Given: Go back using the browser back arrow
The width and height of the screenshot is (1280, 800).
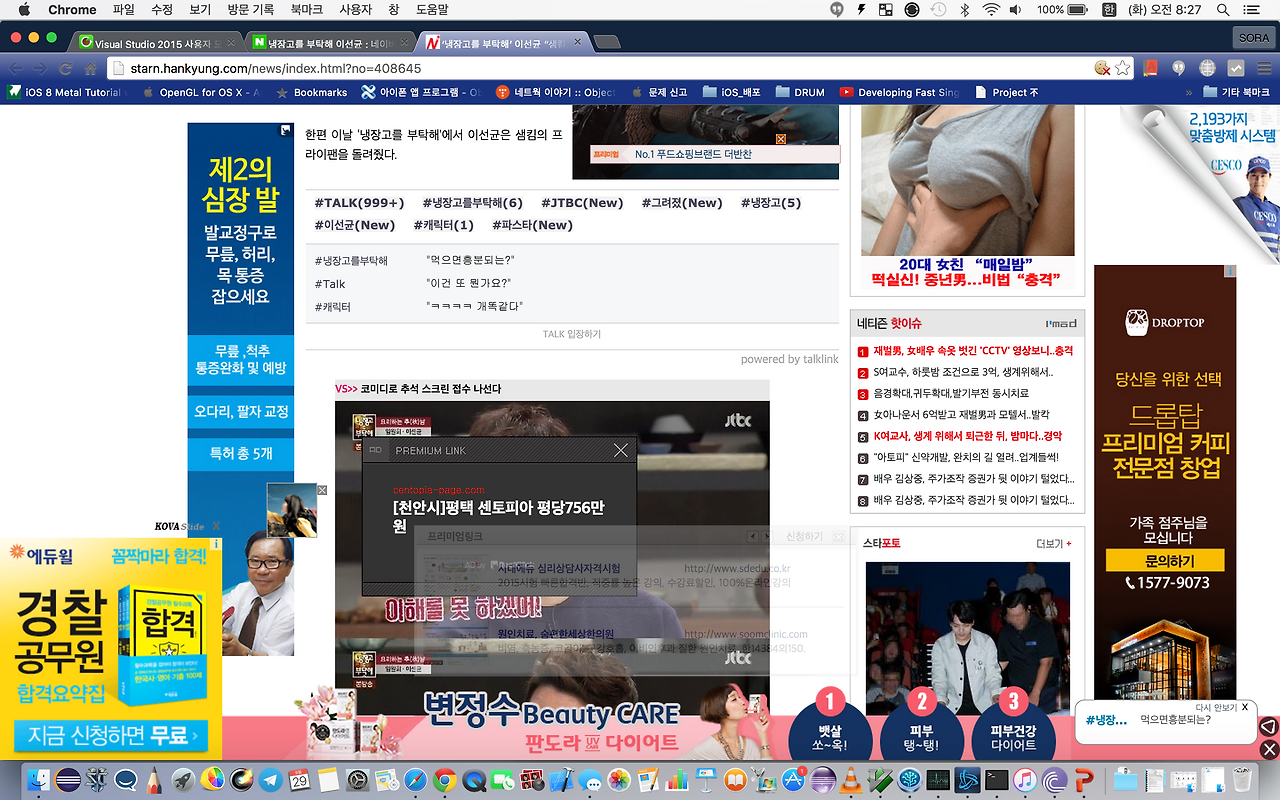Looking at the screenshot, I should (x=15, y=69).
